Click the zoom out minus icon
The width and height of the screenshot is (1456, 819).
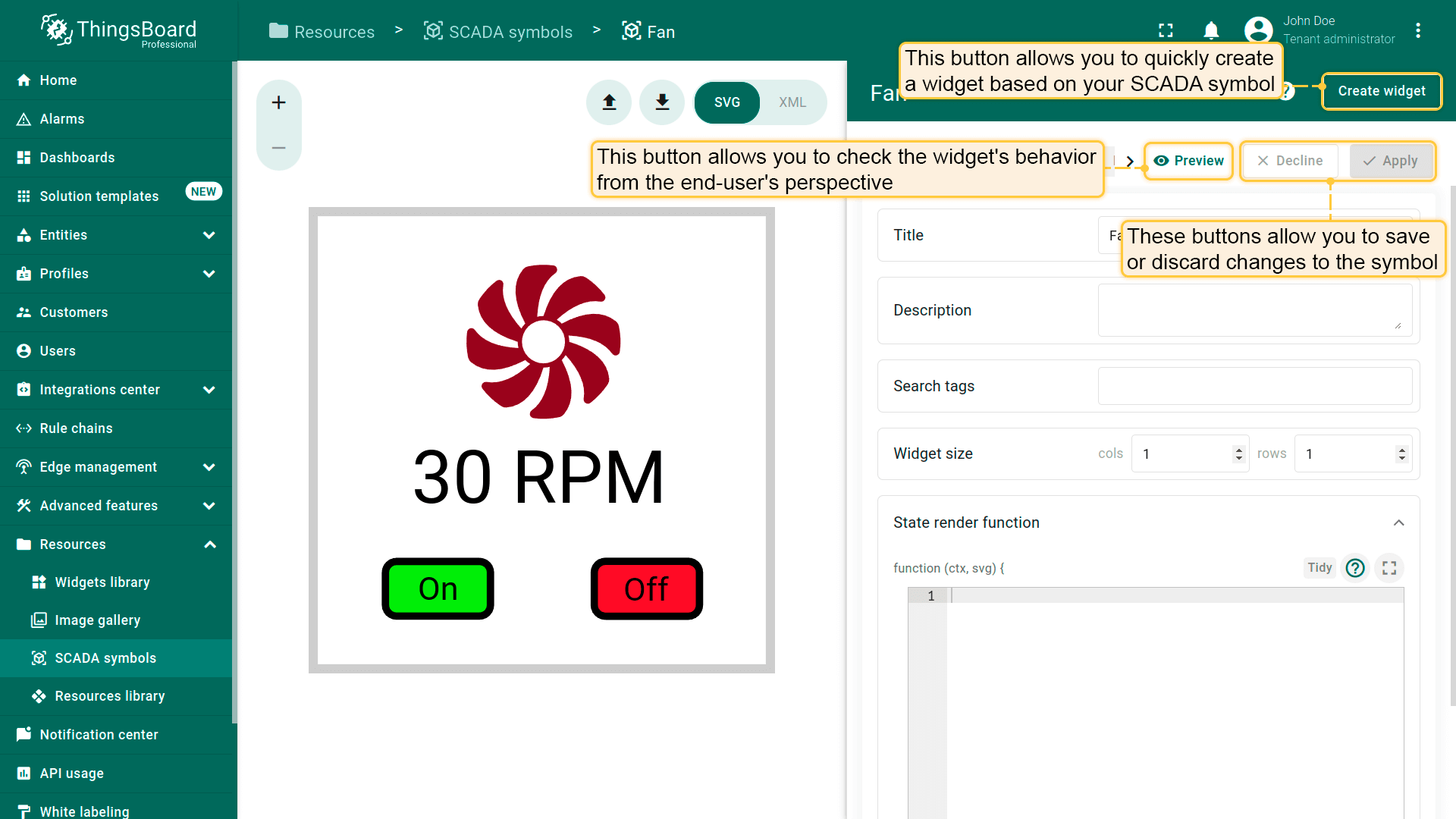click(x=278, y=148)
